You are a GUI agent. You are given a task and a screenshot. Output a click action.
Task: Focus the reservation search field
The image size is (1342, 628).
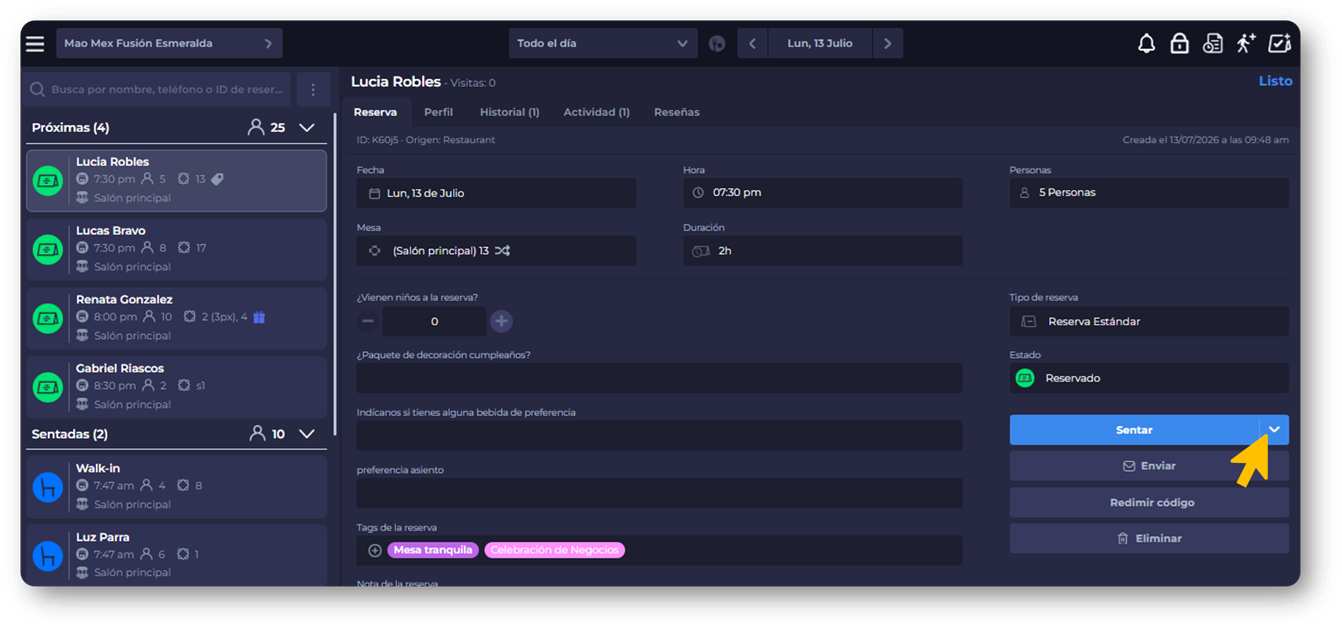coord(158,90)
